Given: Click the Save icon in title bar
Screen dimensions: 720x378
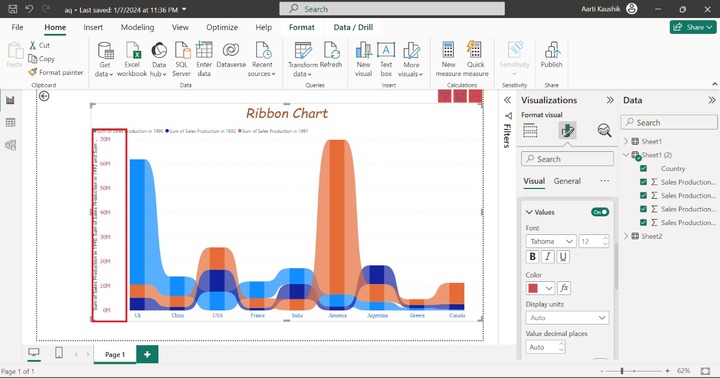Looking at the screenshot, I should tap(13, 9).
